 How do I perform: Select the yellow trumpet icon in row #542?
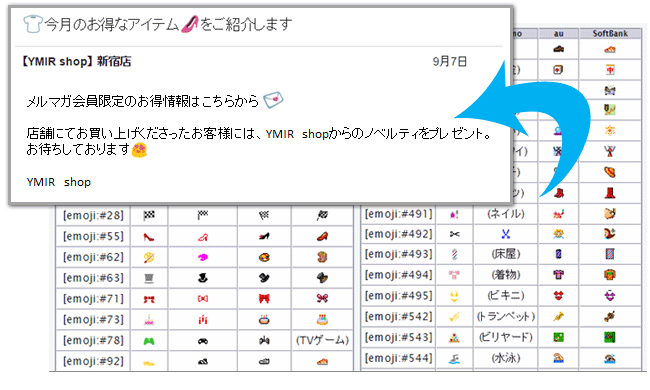(x=454, y=317)
